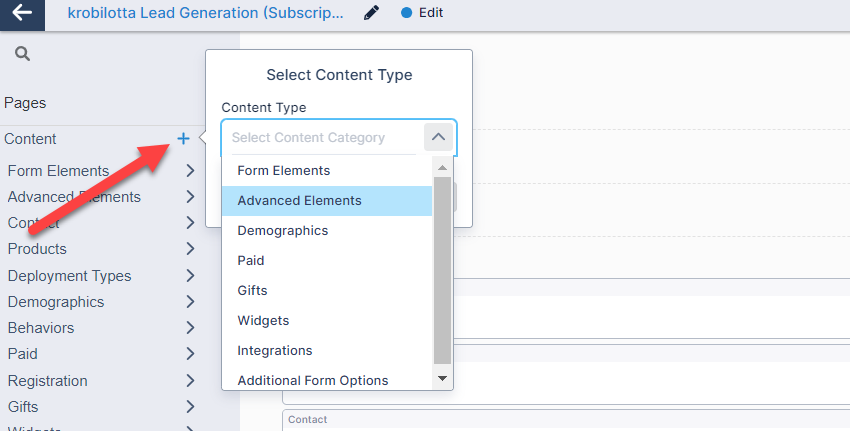The image size is (850, 431).
Task: Choose Widgets from content category list
Action: tap(263, 321)
